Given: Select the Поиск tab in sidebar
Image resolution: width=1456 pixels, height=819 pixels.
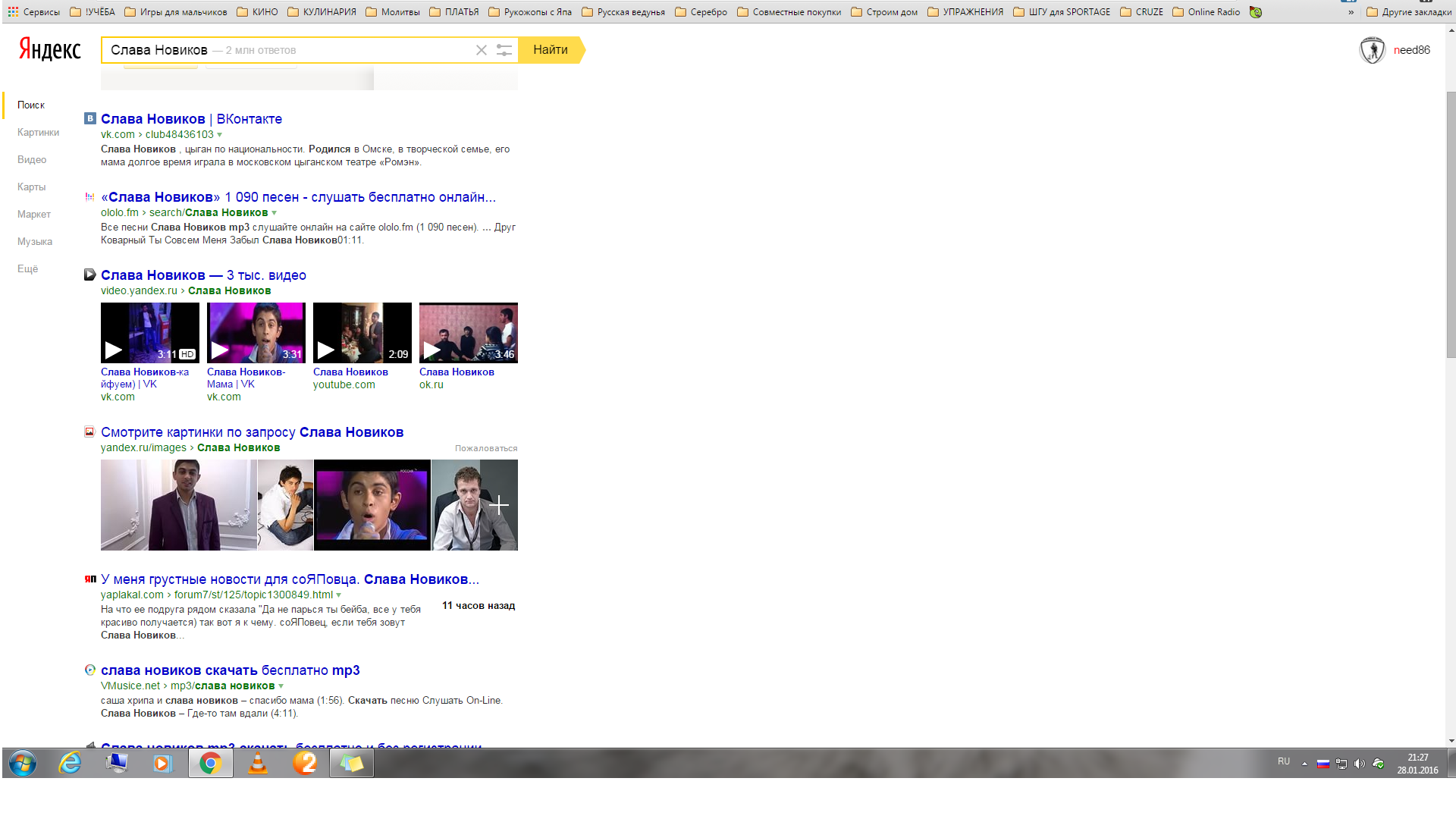Looking at the screenshot, I should [x=31, y=105].
